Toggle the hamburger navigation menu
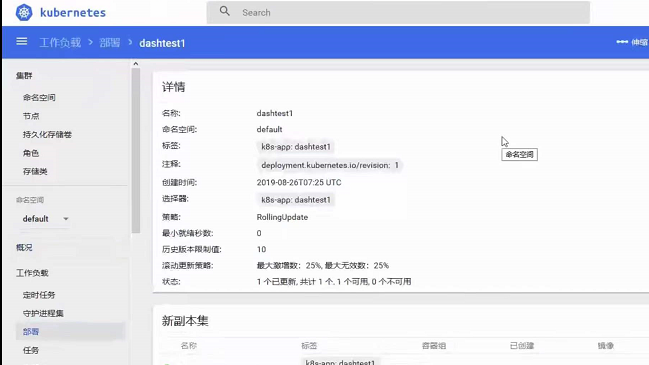 tap(22, 41)
